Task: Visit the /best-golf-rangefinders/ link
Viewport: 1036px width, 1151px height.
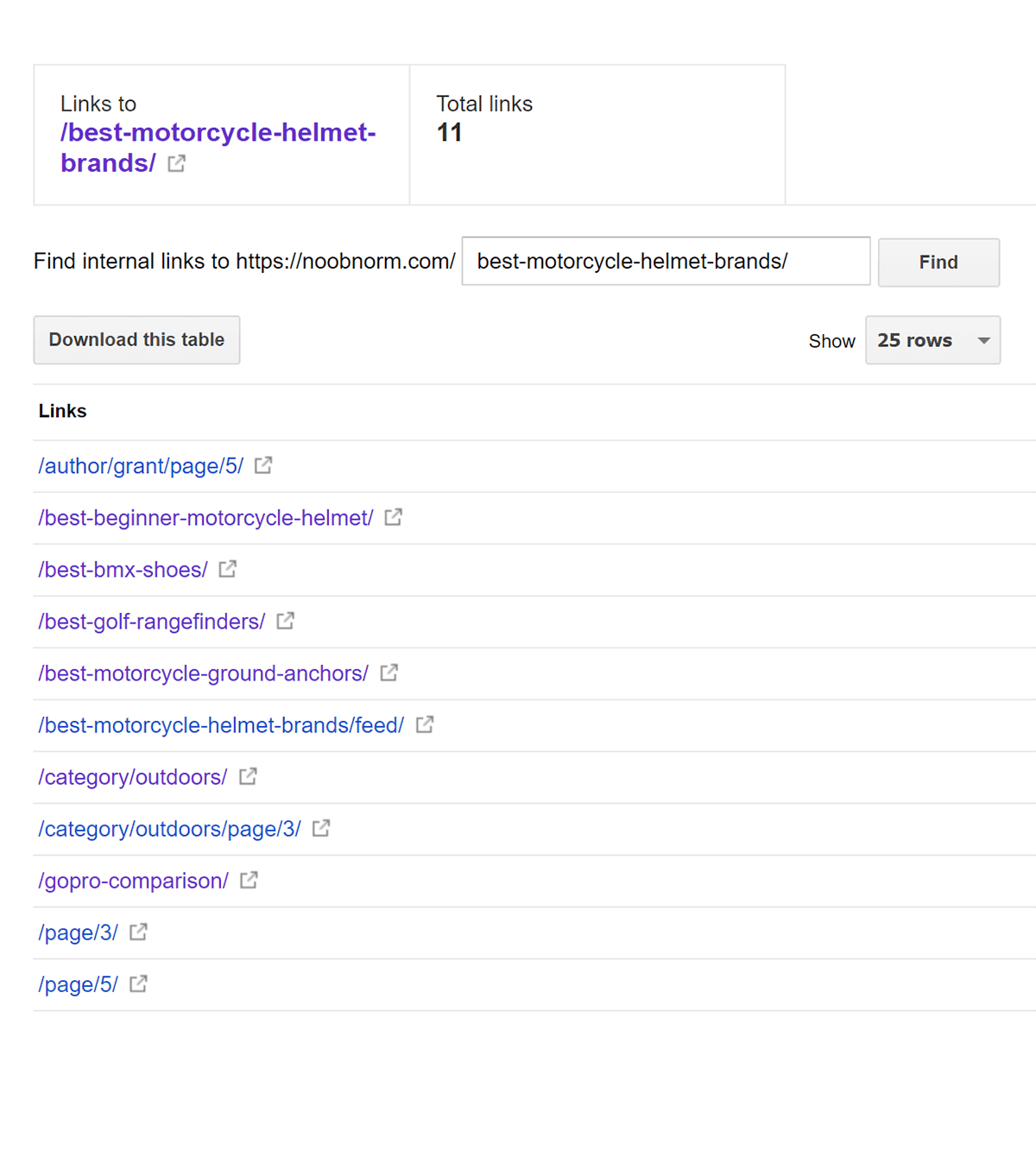Action: (x=152, y=622)
